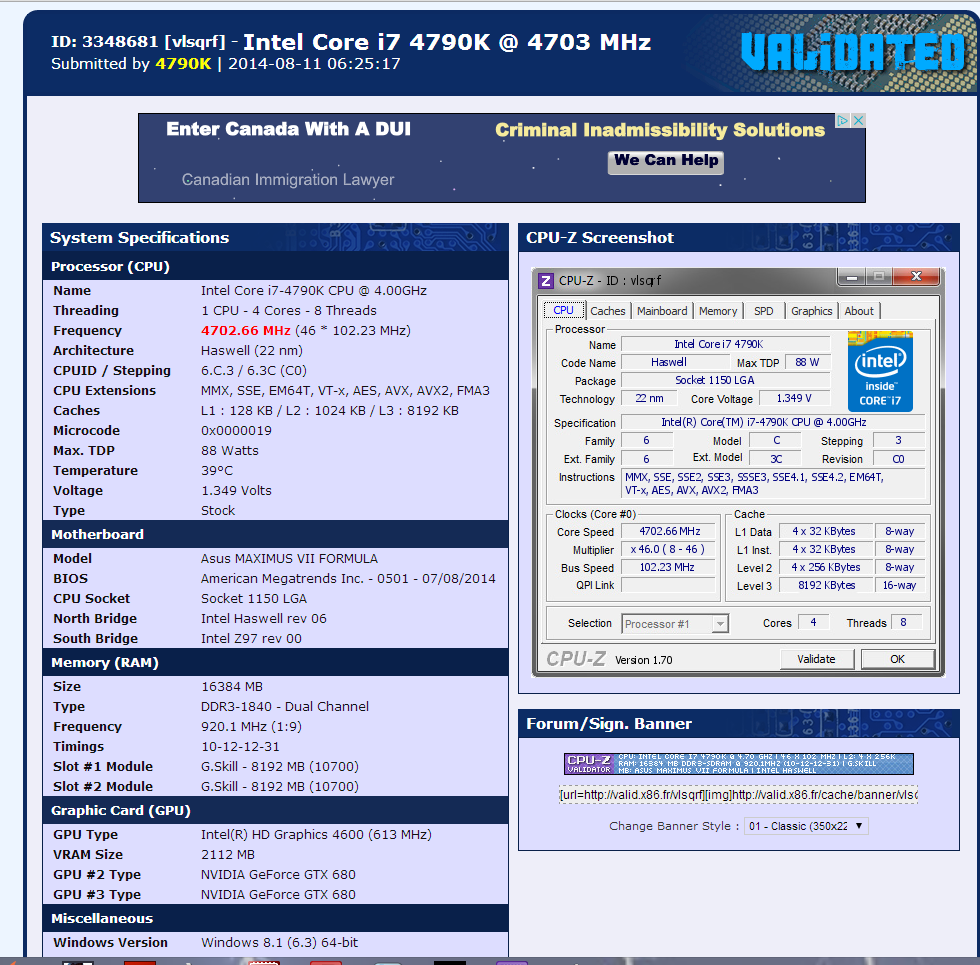
Task: Close the banner ad with the X icon
Action: 858,121
